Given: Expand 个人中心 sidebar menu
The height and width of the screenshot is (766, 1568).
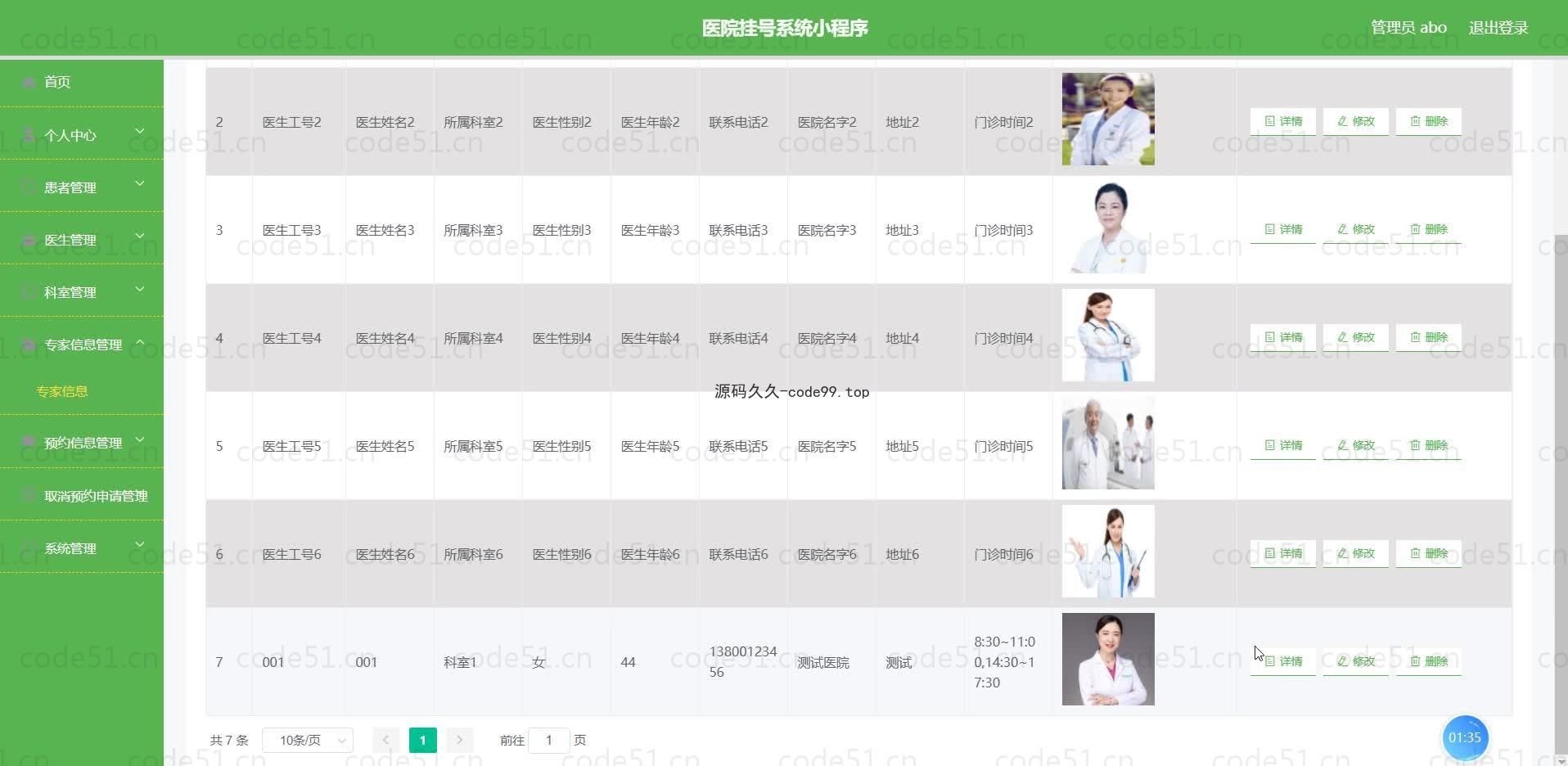Looking at the screenshot, I should (82, 135).
